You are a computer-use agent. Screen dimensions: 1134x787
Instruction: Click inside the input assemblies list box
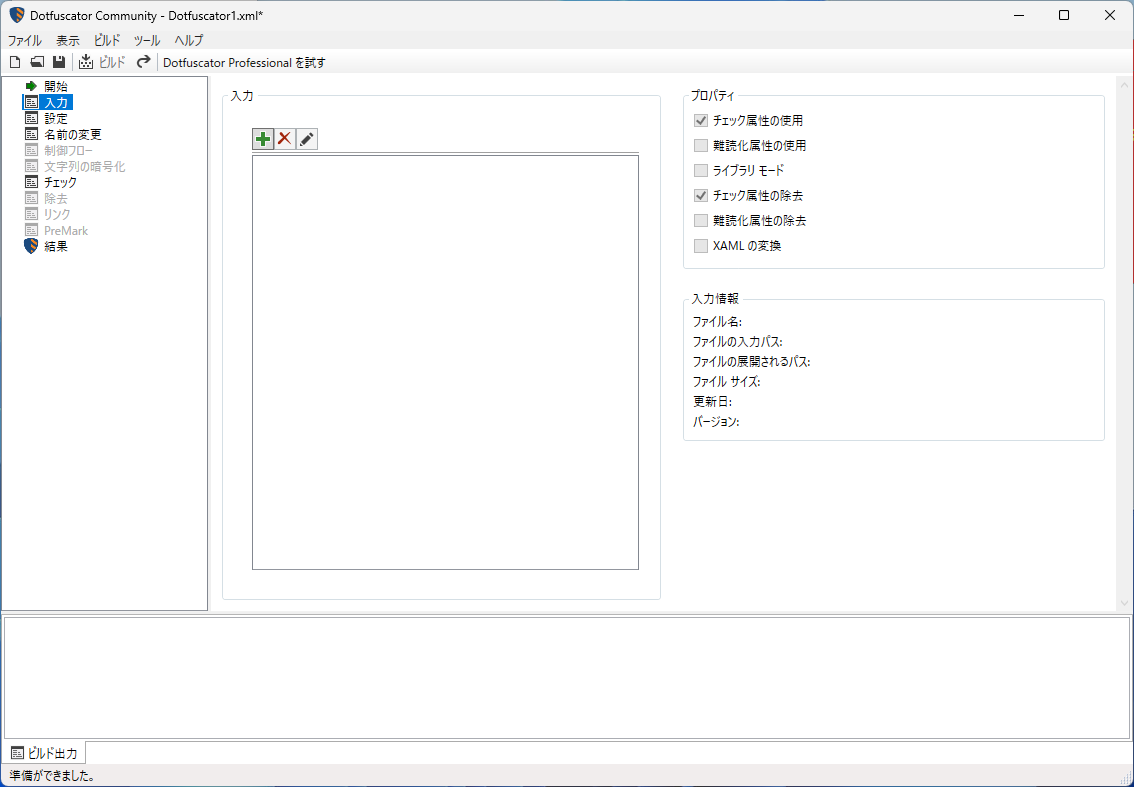tap(446, 362)
